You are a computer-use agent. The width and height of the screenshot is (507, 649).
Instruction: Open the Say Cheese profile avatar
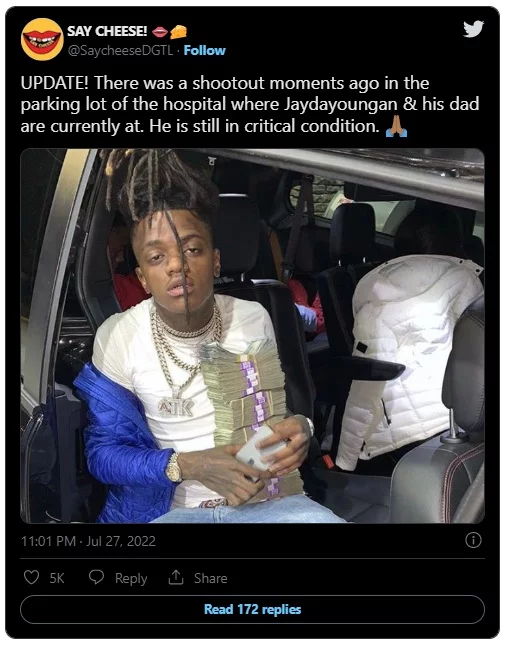42,39
